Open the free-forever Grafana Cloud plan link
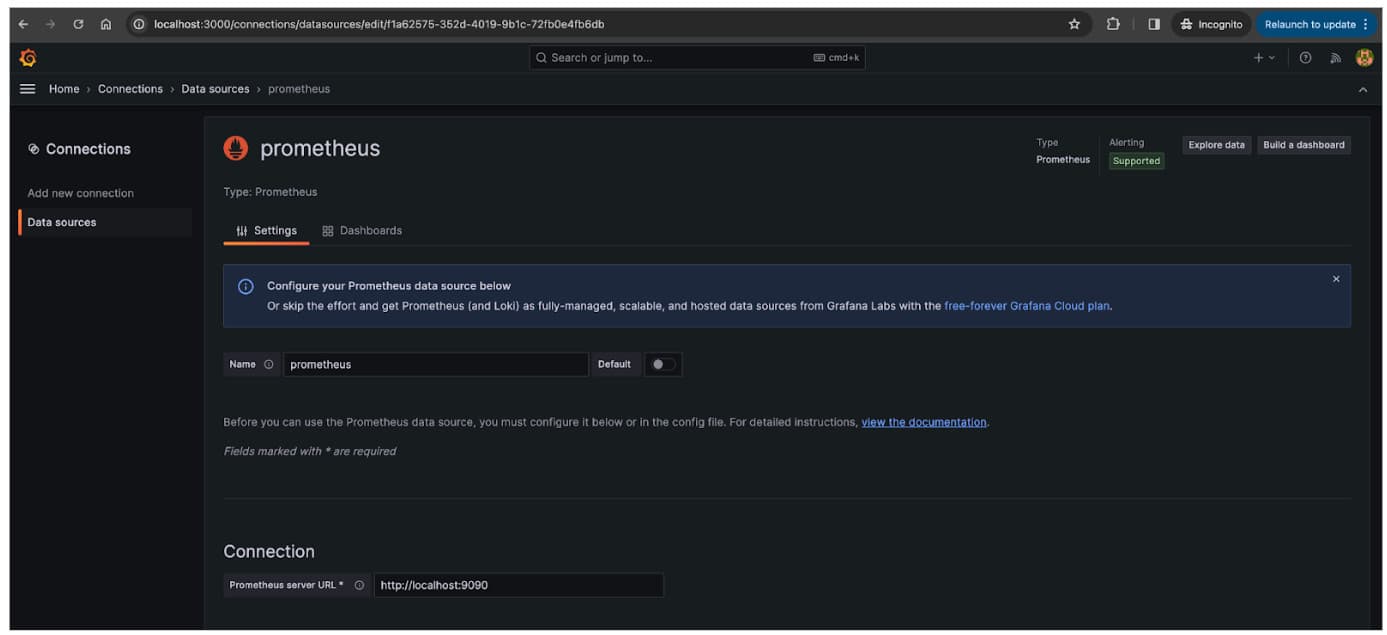This screenshot has height=635, width=1387. pyautogui.click(x=1026, y=306)
